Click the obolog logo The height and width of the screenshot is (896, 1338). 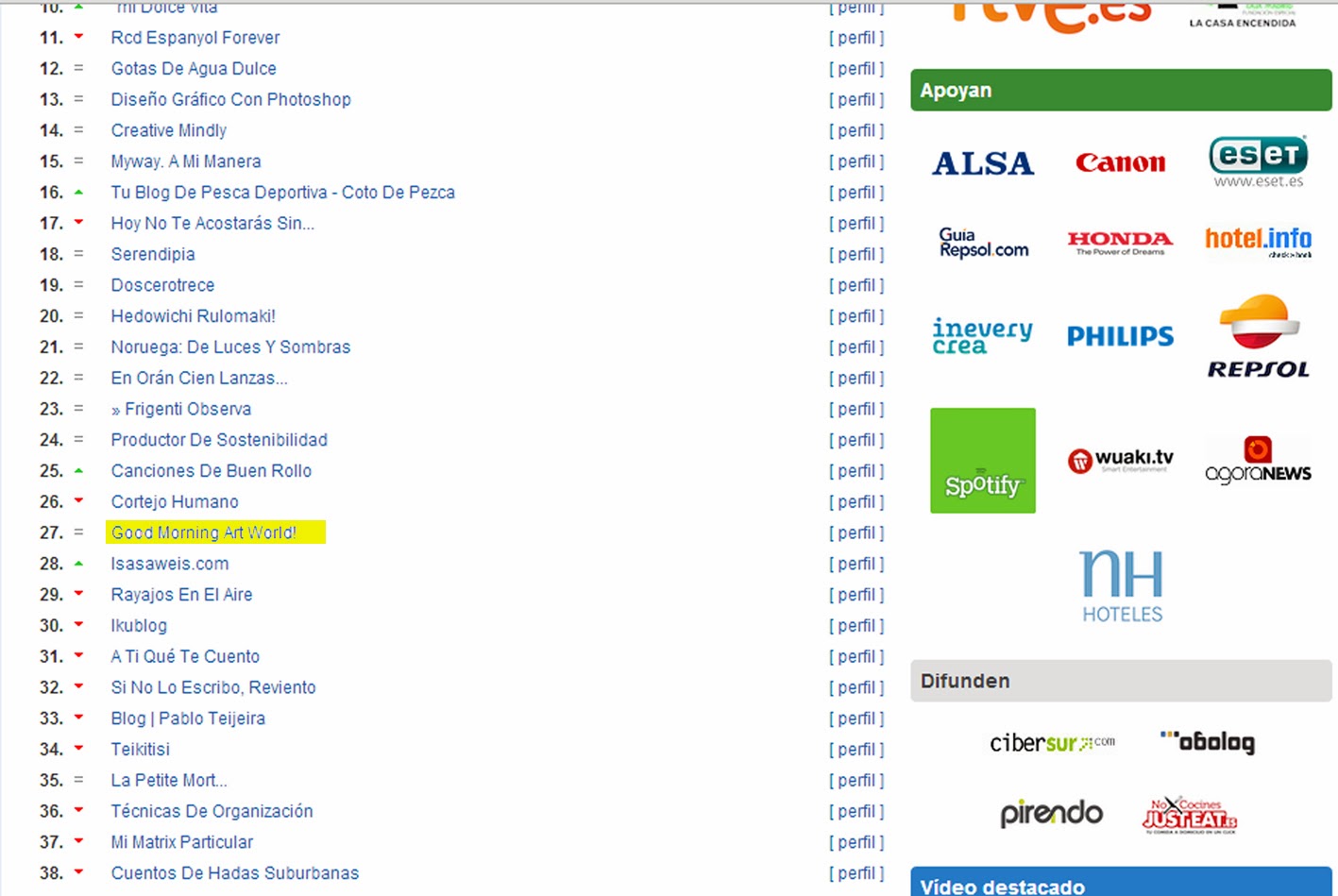point(1208,742)
